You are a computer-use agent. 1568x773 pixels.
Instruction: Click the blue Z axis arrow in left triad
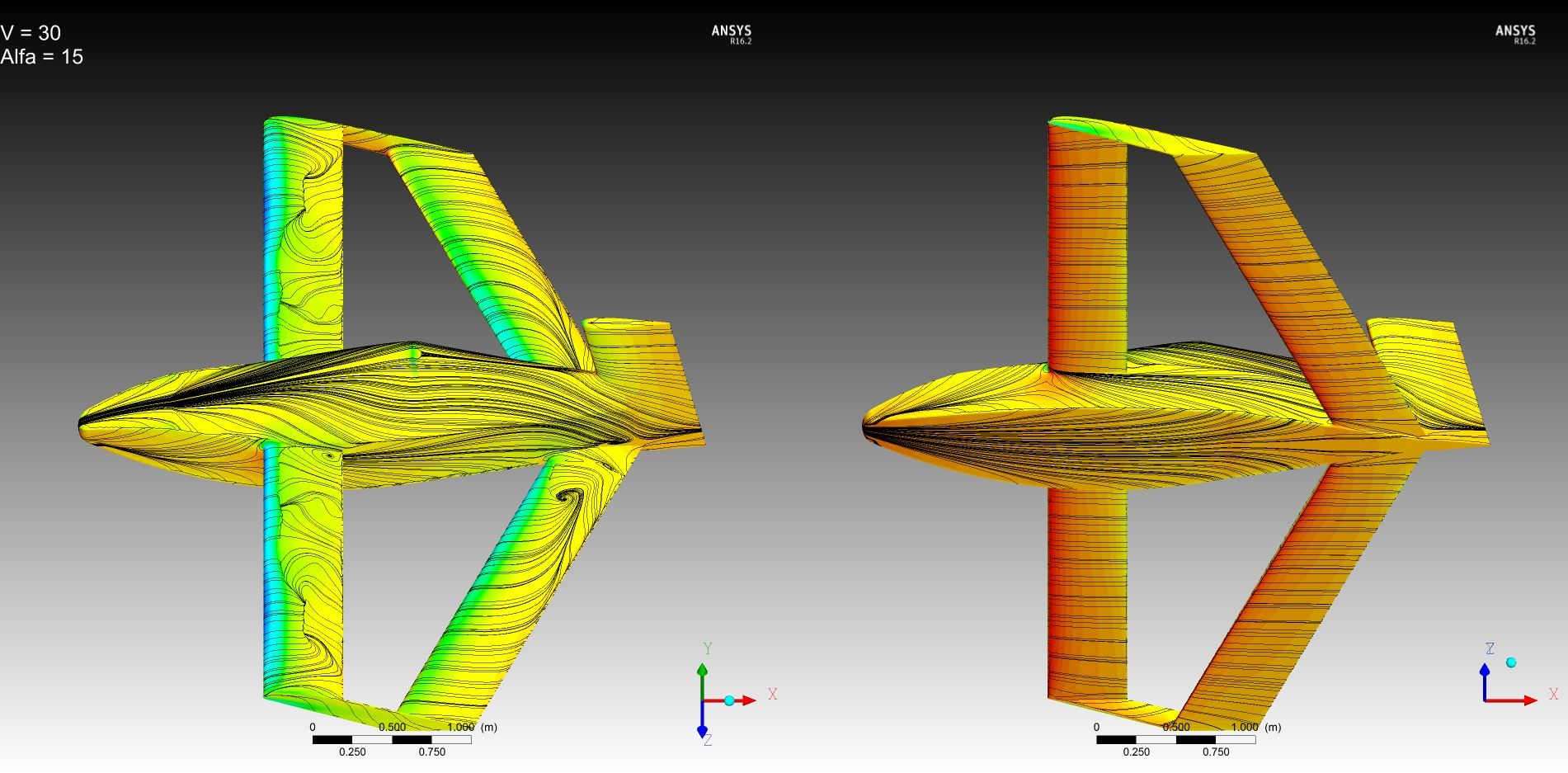tap(702, 728)
